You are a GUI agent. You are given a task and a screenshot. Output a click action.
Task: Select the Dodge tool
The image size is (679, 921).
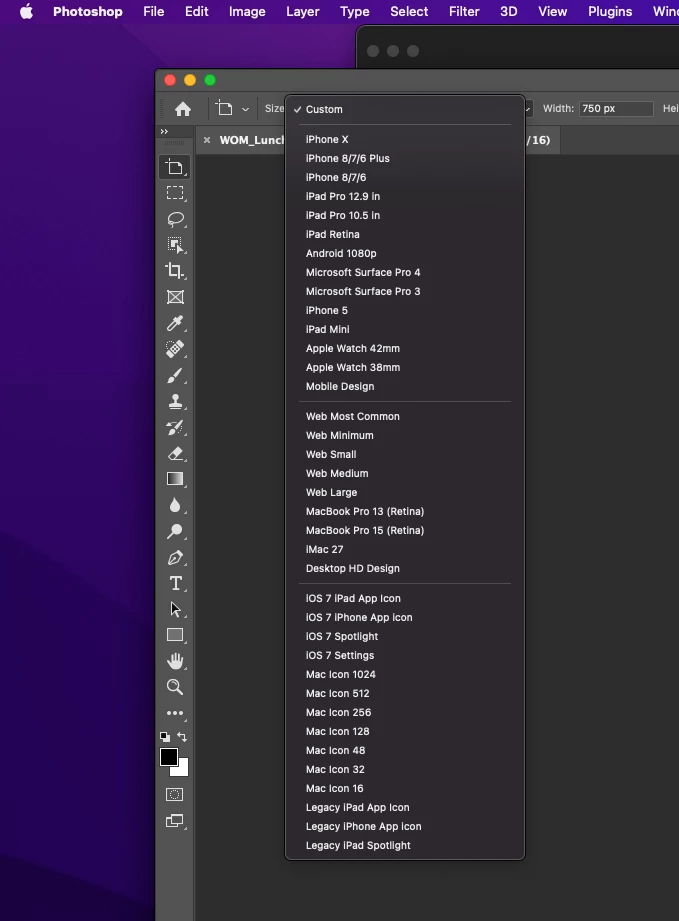174,531
